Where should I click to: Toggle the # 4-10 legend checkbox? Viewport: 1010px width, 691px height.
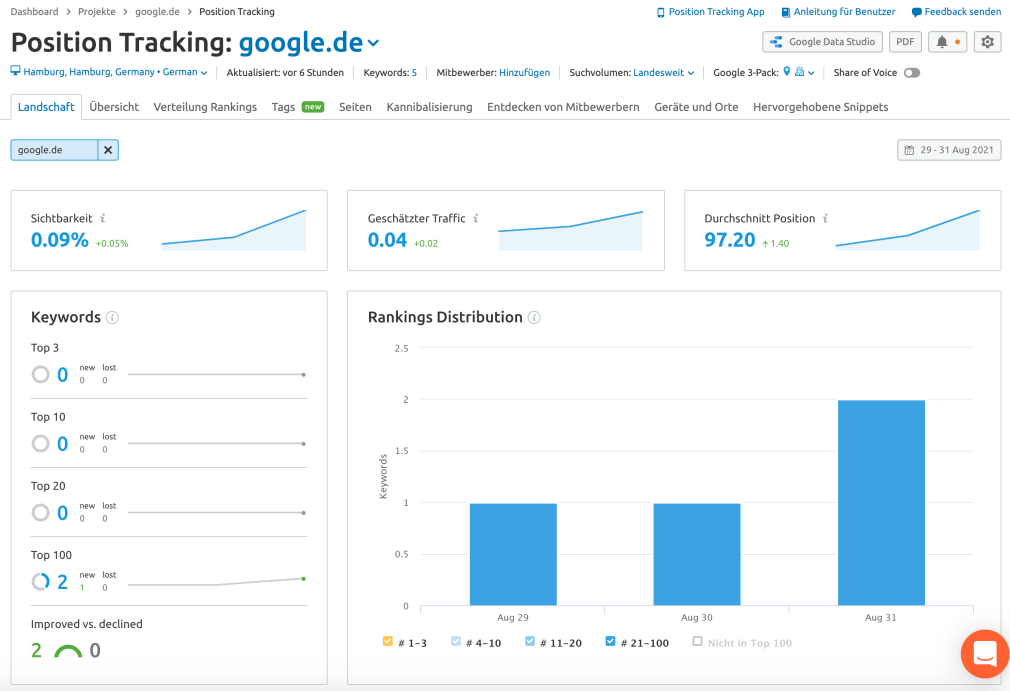[x=456, y=641]
